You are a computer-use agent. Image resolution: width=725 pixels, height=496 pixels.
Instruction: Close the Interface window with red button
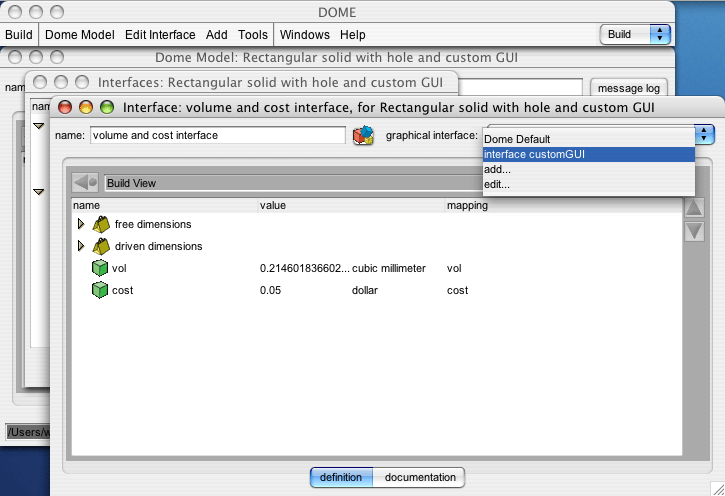point(65,107)
